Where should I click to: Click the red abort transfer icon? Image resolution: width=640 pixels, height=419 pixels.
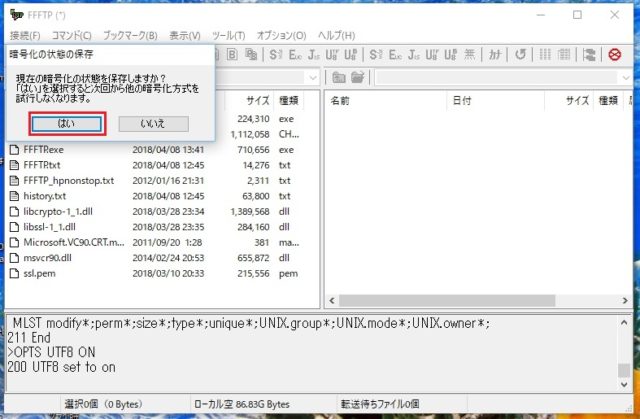pyautogui.click(x=615, y=55)
